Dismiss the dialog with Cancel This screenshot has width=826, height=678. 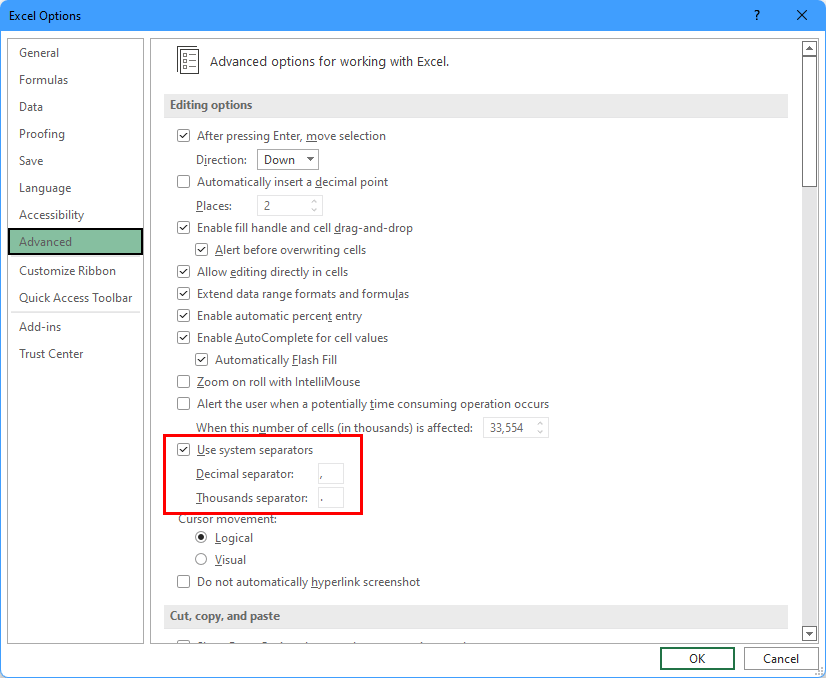click(781, 659)
